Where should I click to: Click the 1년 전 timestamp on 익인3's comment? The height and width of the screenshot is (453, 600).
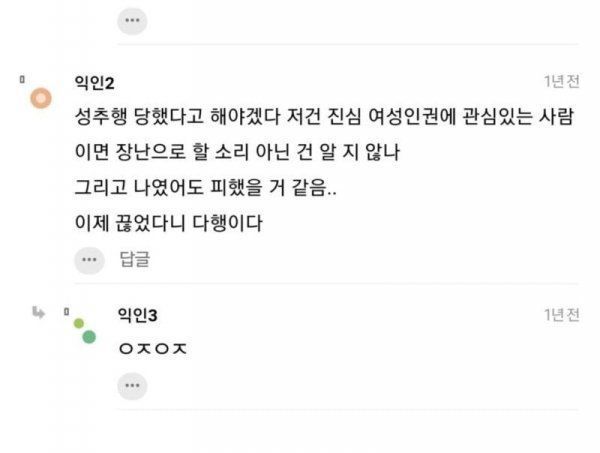[560, 316]
